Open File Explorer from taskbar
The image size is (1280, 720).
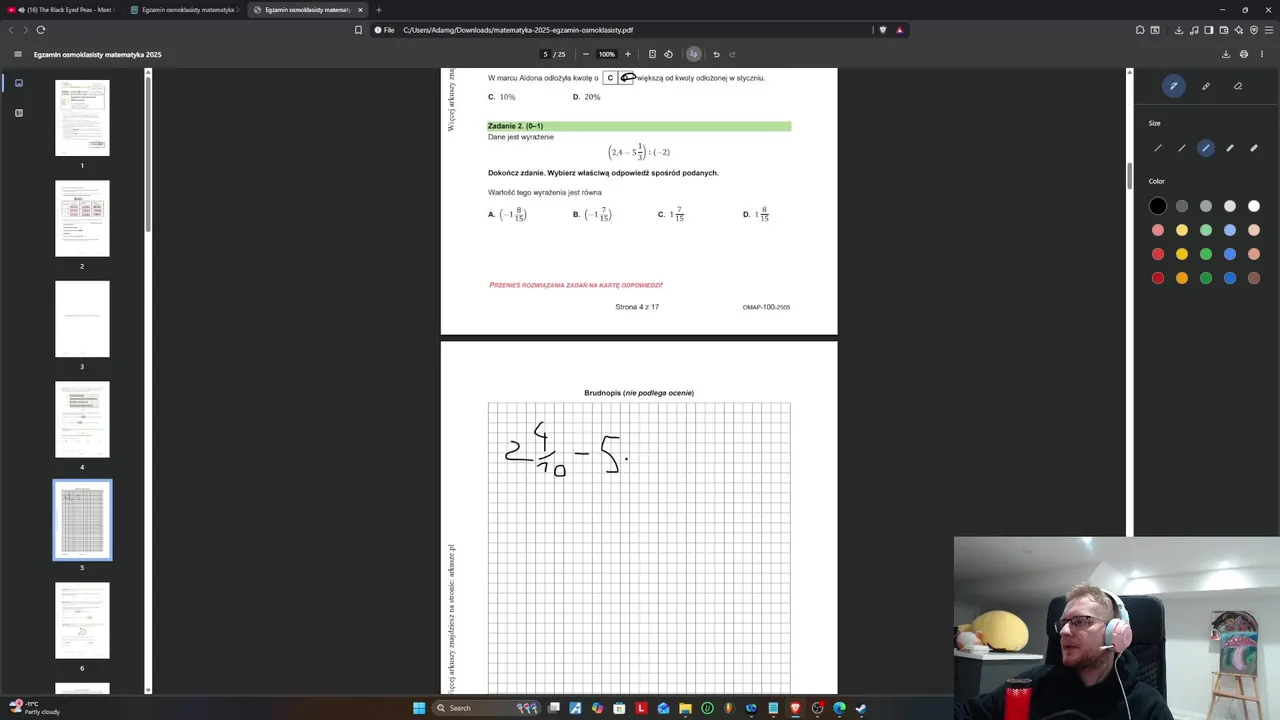pyautogui.click(x=685, y=708)
